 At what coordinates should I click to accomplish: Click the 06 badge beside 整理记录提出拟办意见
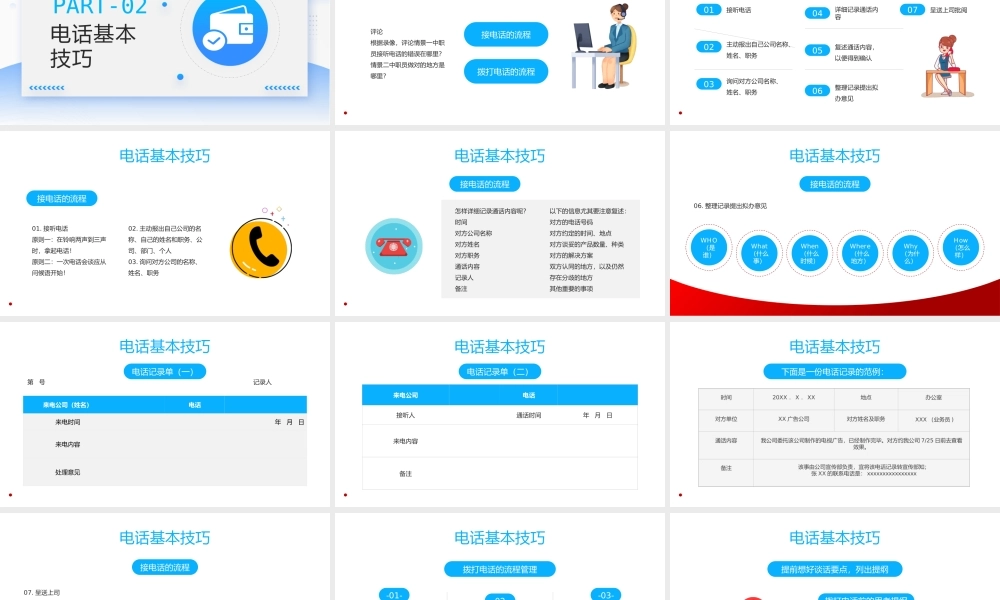tap(817, 91)
